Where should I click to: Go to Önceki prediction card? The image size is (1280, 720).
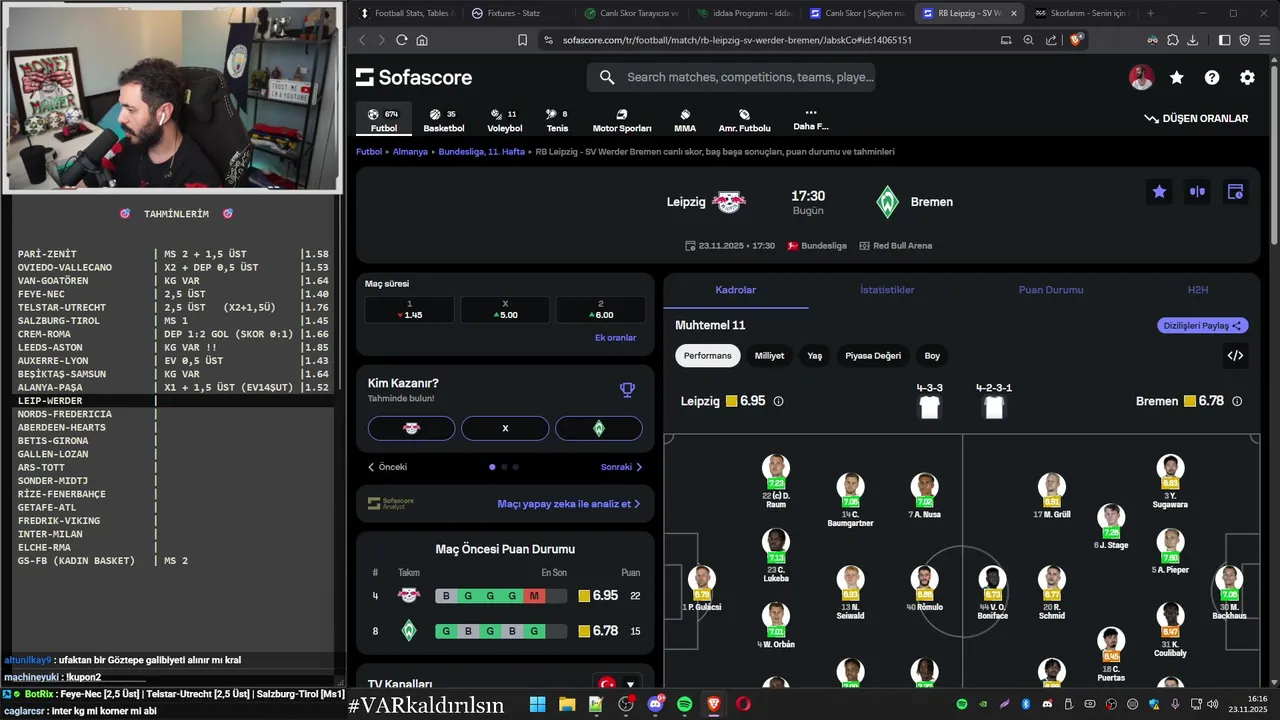click(x=387, y=467)
